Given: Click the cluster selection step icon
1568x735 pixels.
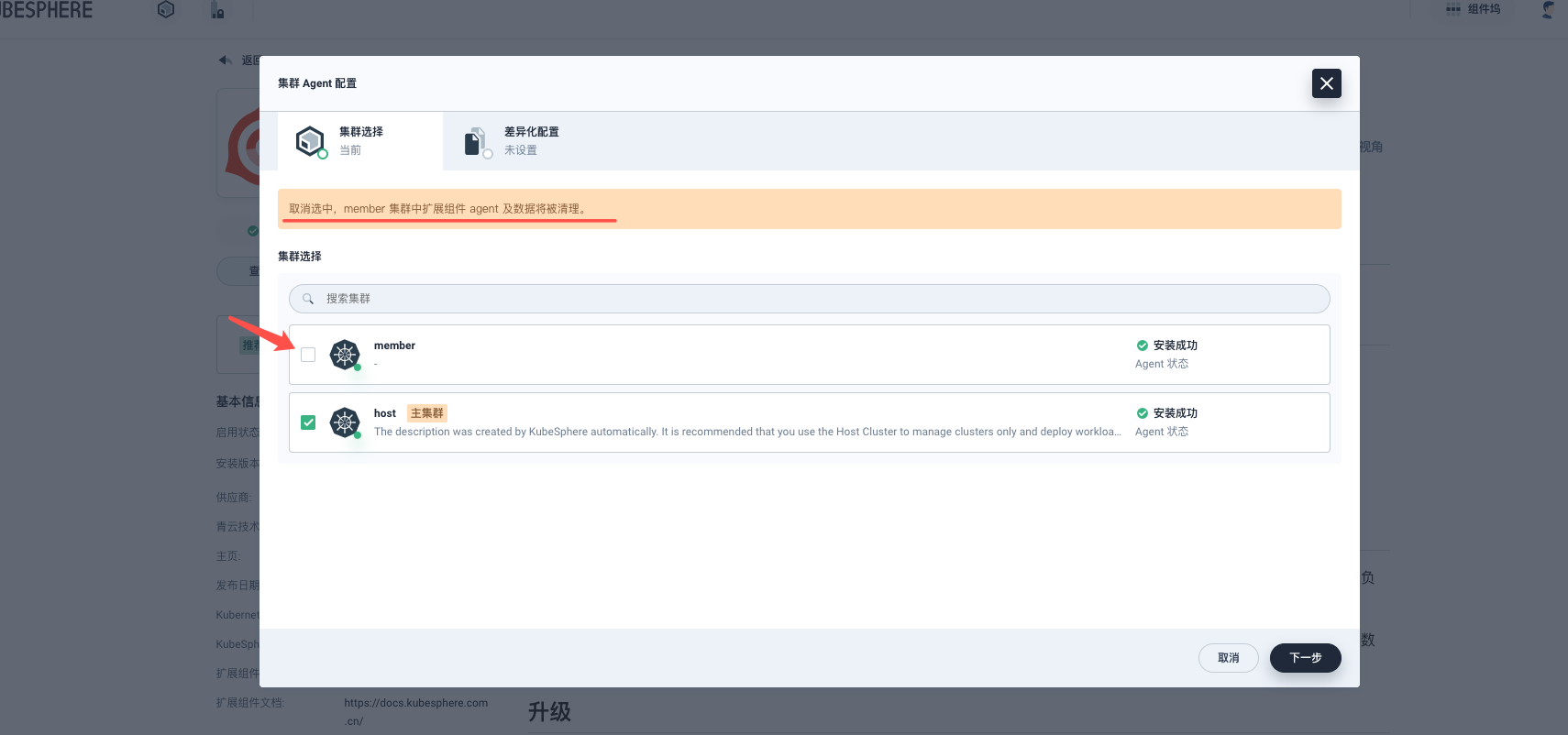Looking at the screenshot, I should [x=310, y=141].
